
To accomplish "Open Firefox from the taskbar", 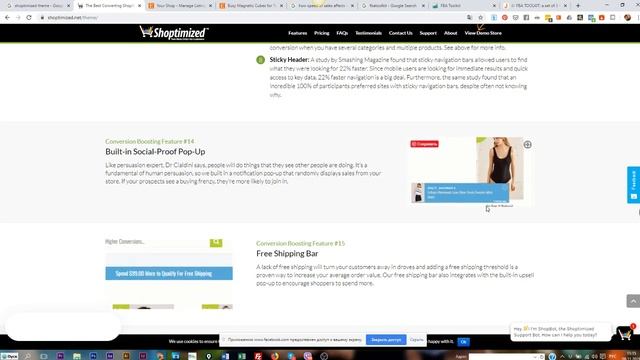I will tap(275, 356).
